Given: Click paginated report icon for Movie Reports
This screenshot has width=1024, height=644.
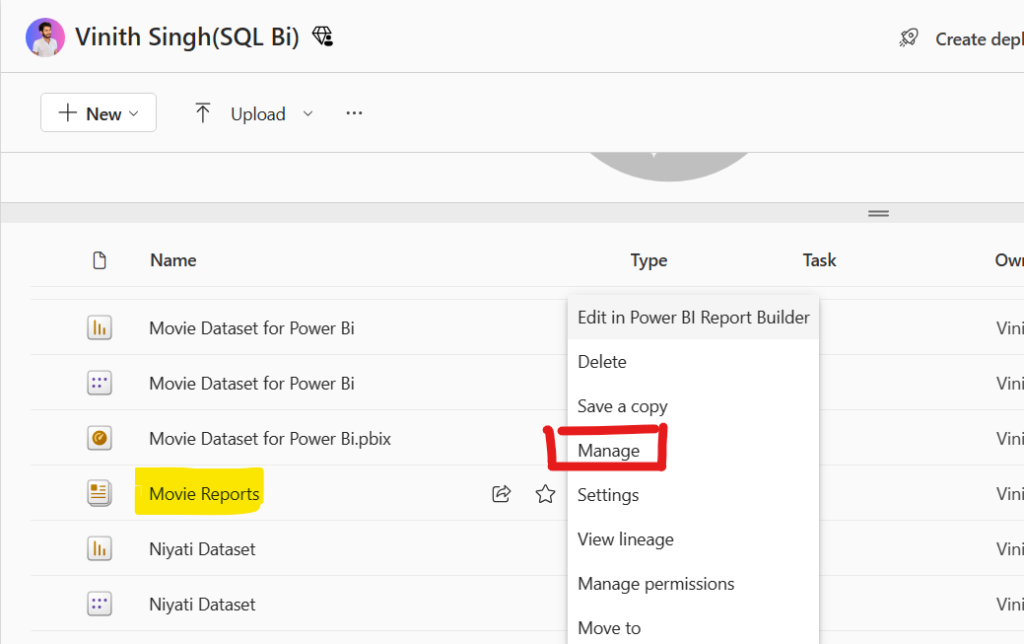Looking at the screenshot, I should (x=99, y=494).
